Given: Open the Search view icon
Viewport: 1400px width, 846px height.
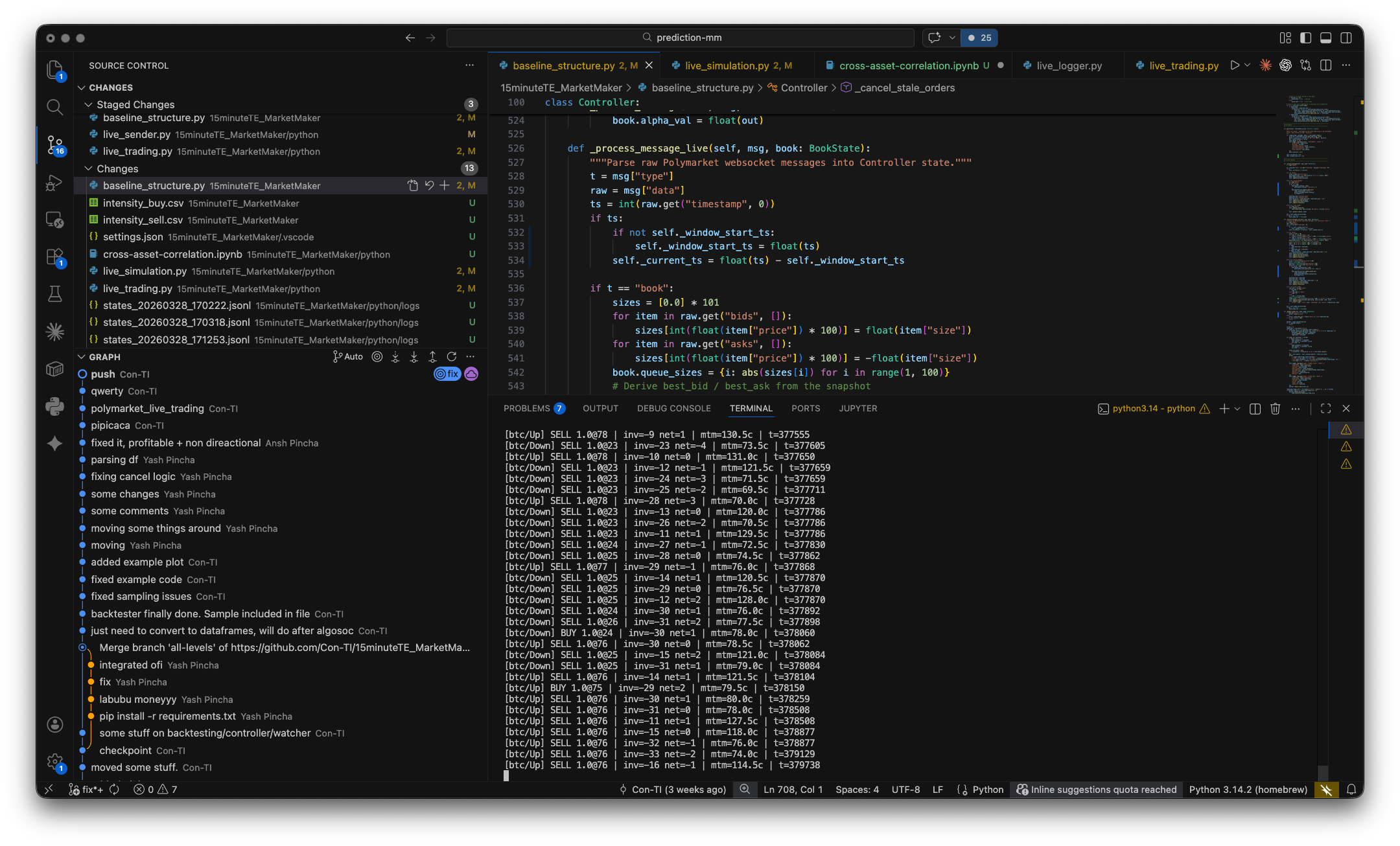Looking at the screenshot, I should (x=55, y=107).
